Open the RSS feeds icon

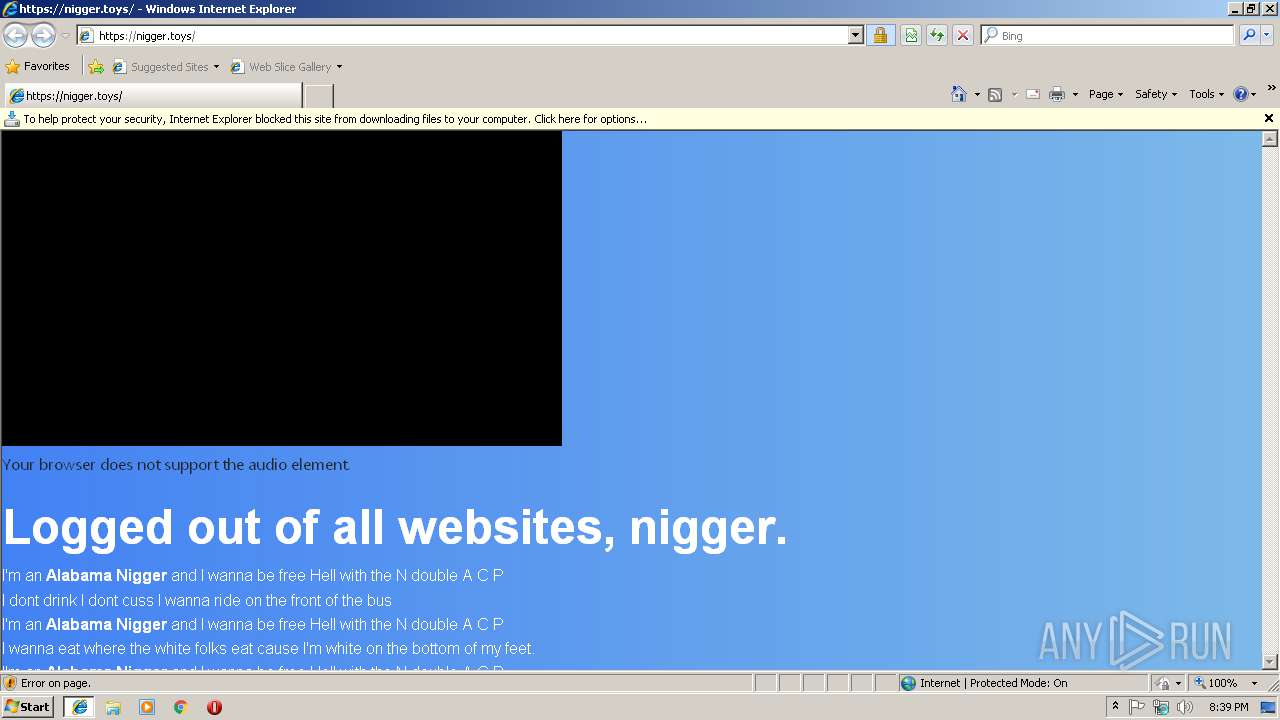click(x=995, y=94)
